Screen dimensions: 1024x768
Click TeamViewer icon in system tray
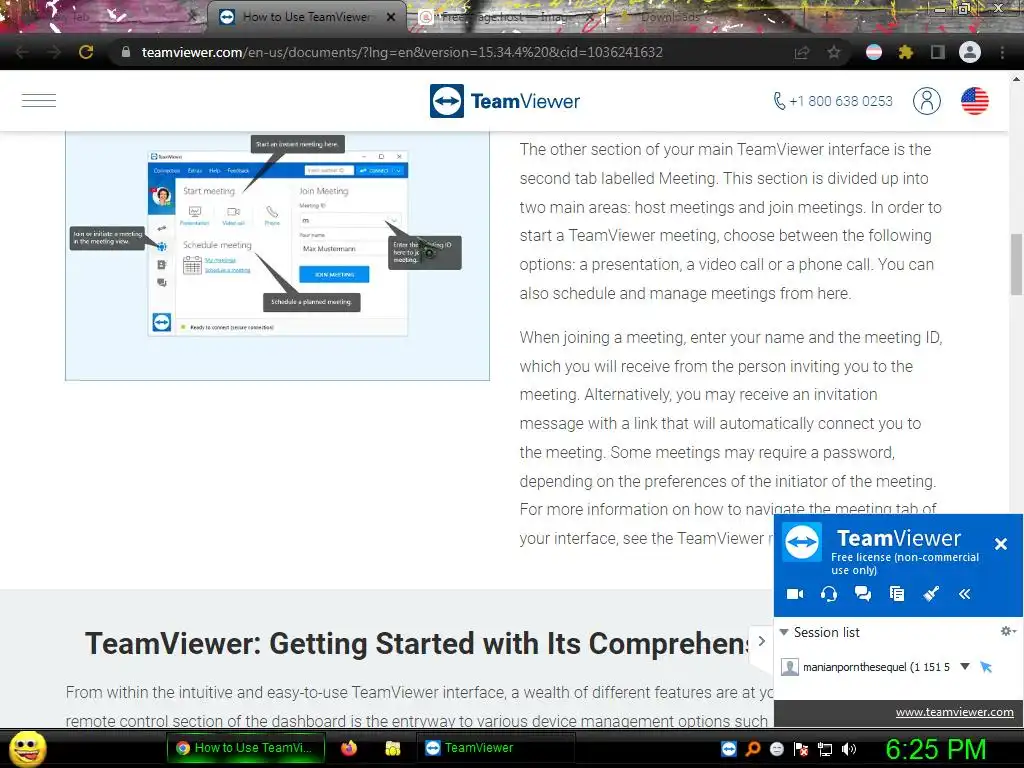click(729, 749)
